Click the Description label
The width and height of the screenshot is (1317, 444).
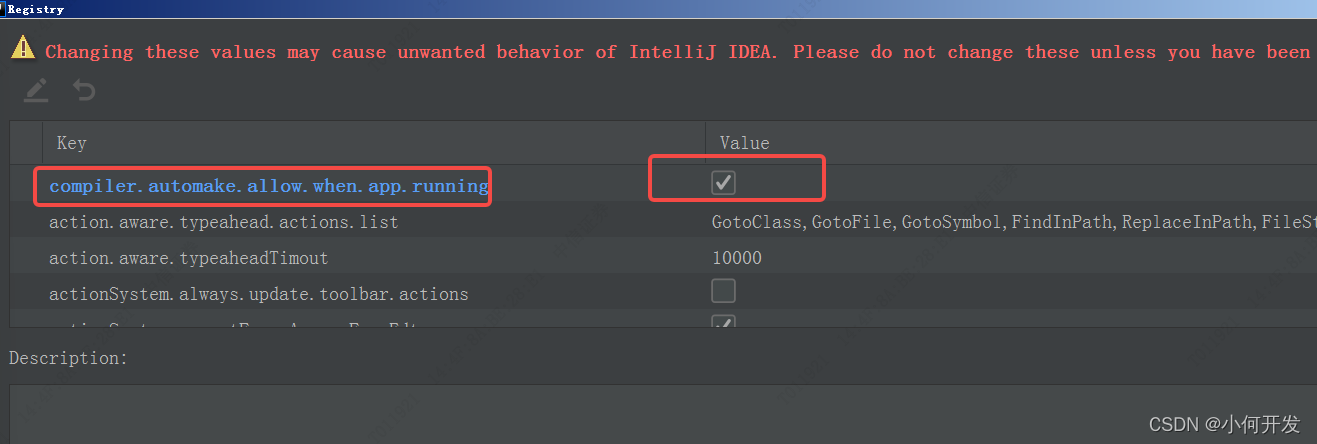click(68, 358)
